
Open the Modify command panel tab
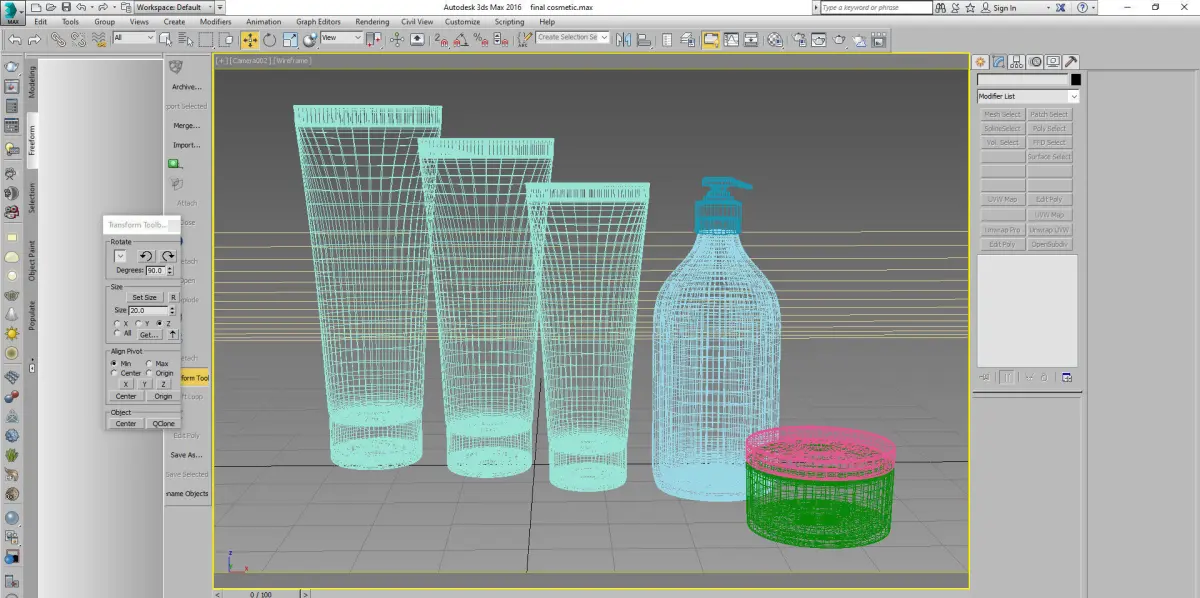click(998, 62)
